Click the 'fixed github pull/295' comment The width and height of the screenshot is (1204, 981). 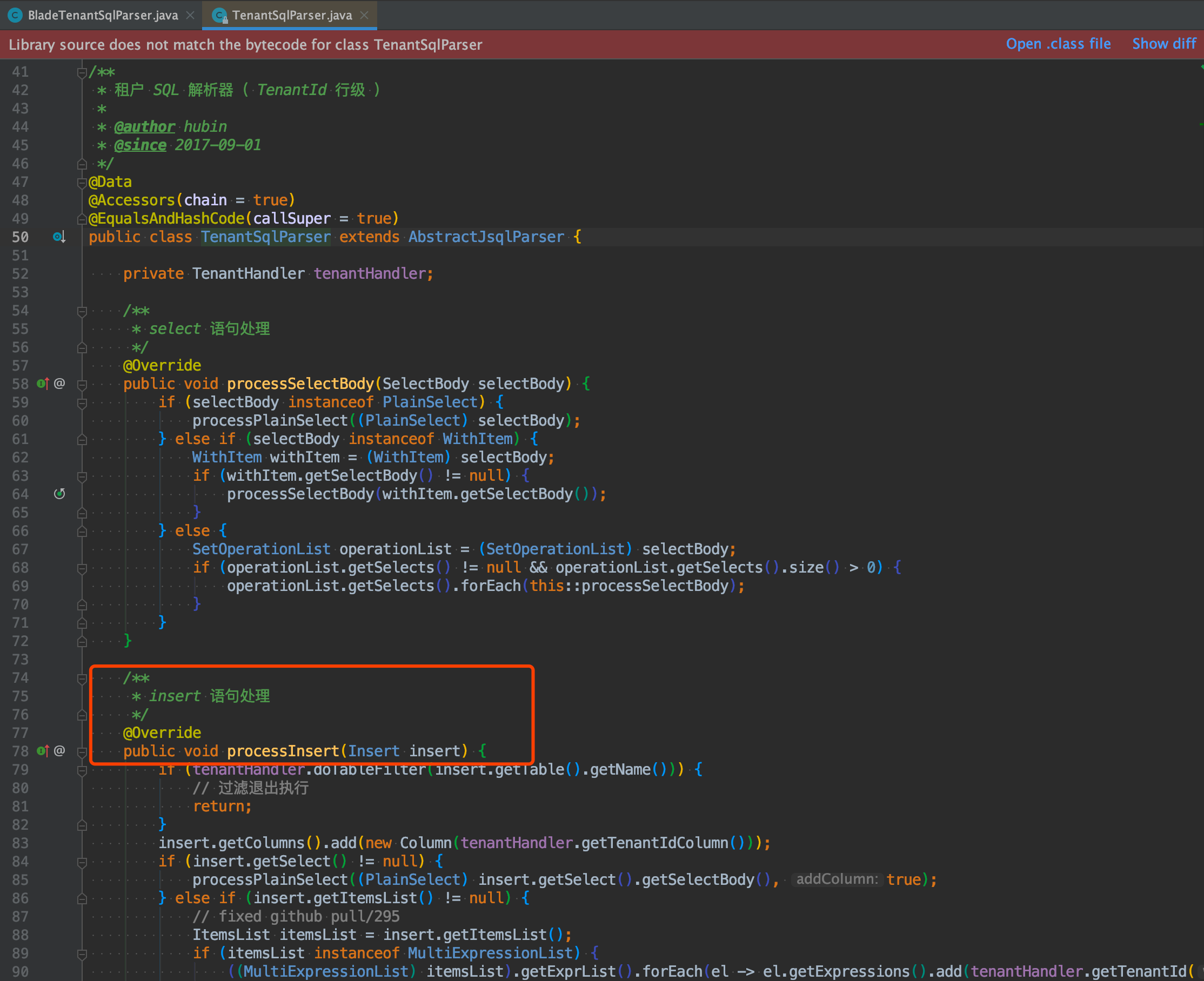point(296,917)
